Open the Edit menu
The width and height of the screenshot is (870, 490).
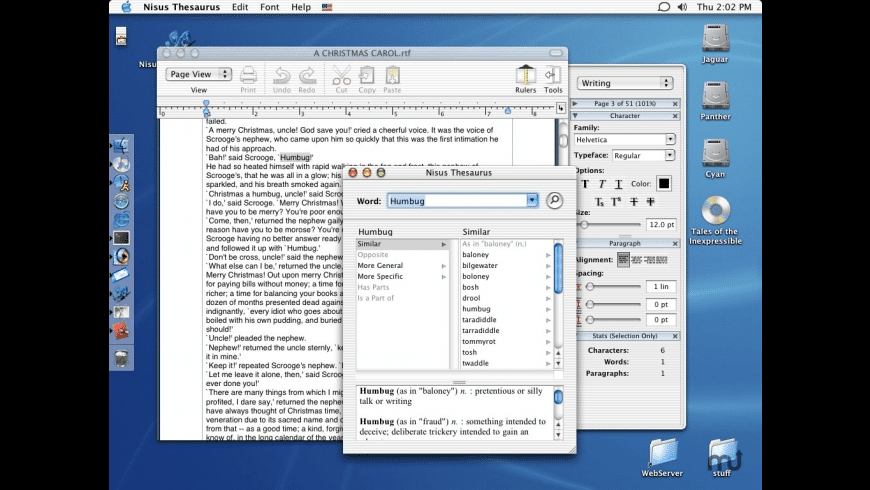point(240,7)
